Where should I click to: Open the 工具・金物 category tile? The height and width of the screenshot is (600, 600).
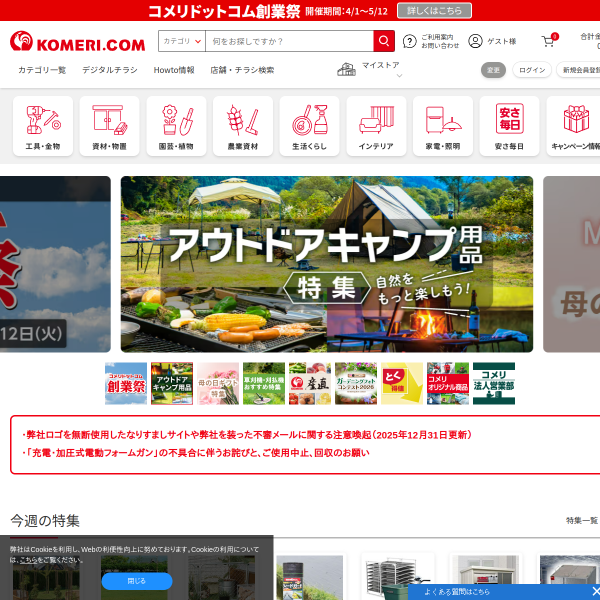[43, 126]
